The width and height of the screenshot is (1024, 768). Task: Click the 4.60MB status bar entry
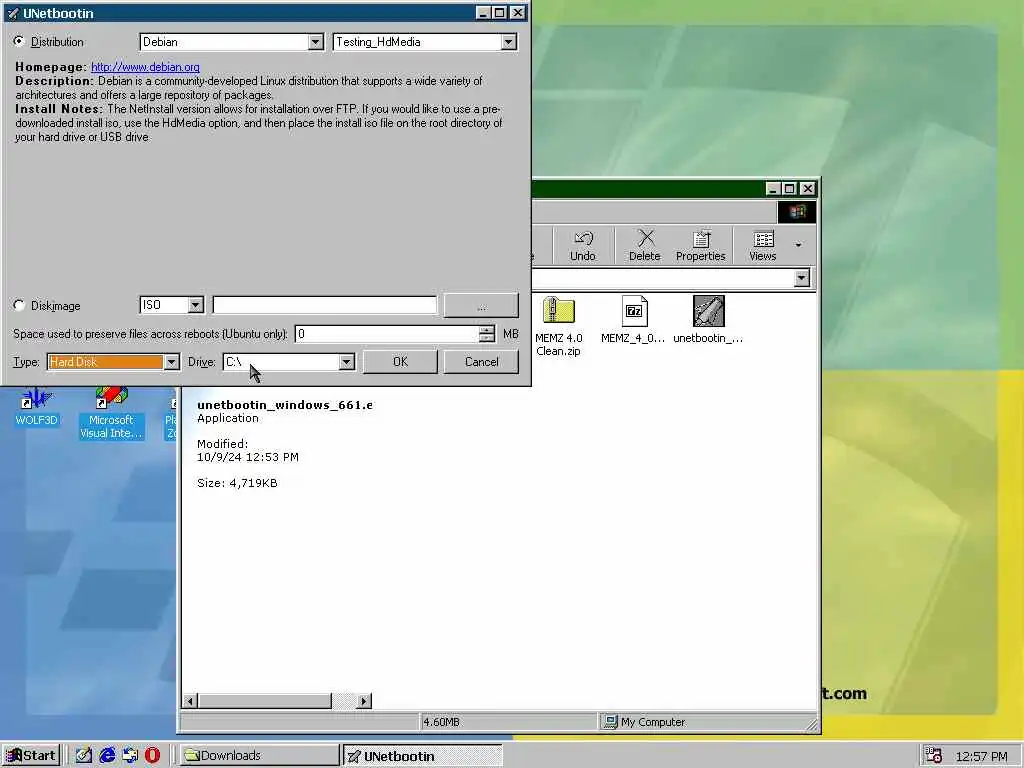(441, 722)
